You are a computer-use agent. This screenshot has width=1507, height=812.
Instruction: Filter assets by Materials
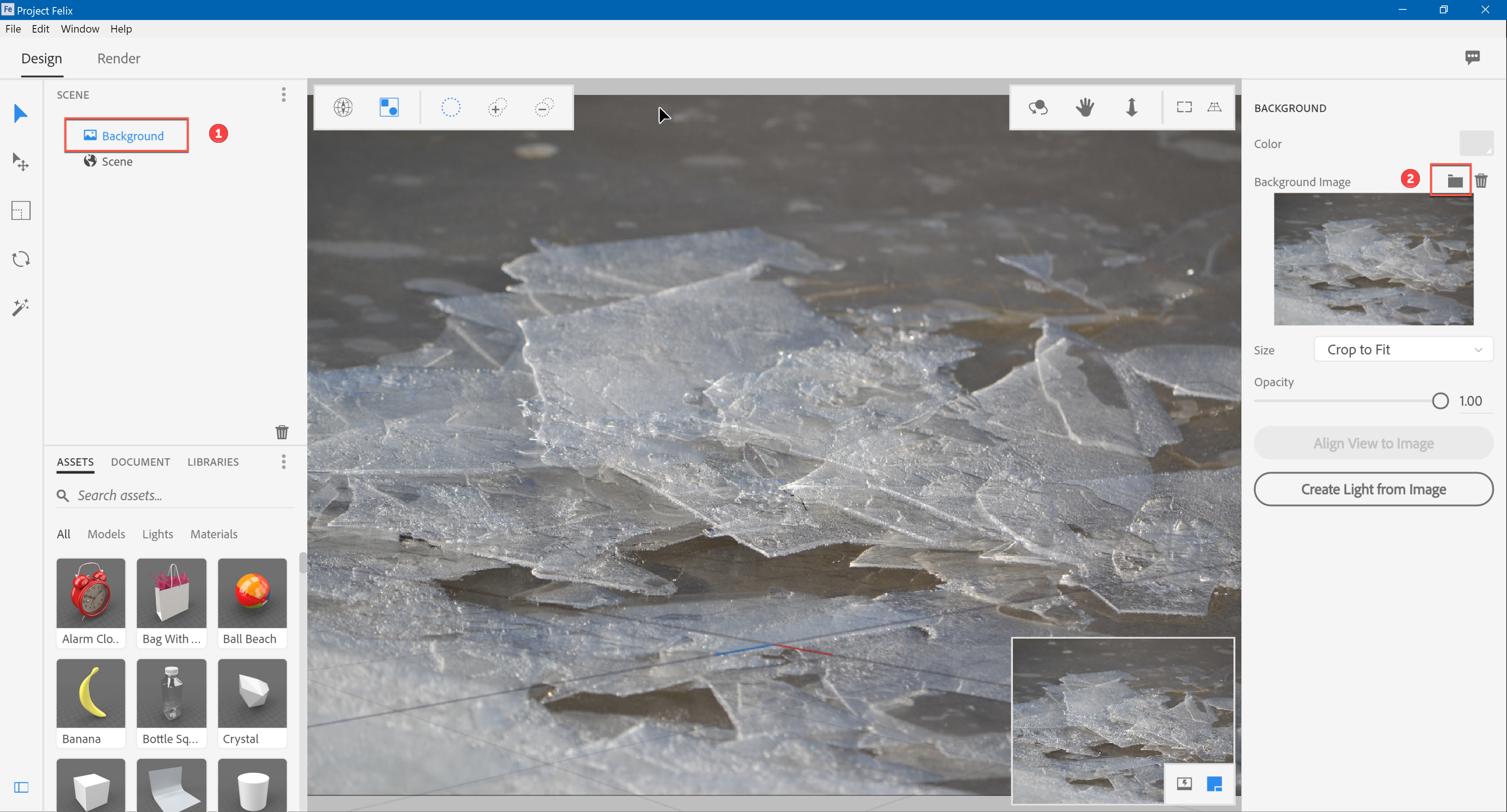click(214, 534)
